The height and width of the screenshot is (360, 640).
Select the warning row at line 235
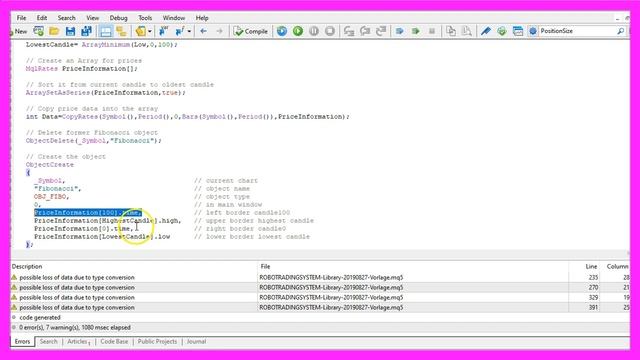320,278
